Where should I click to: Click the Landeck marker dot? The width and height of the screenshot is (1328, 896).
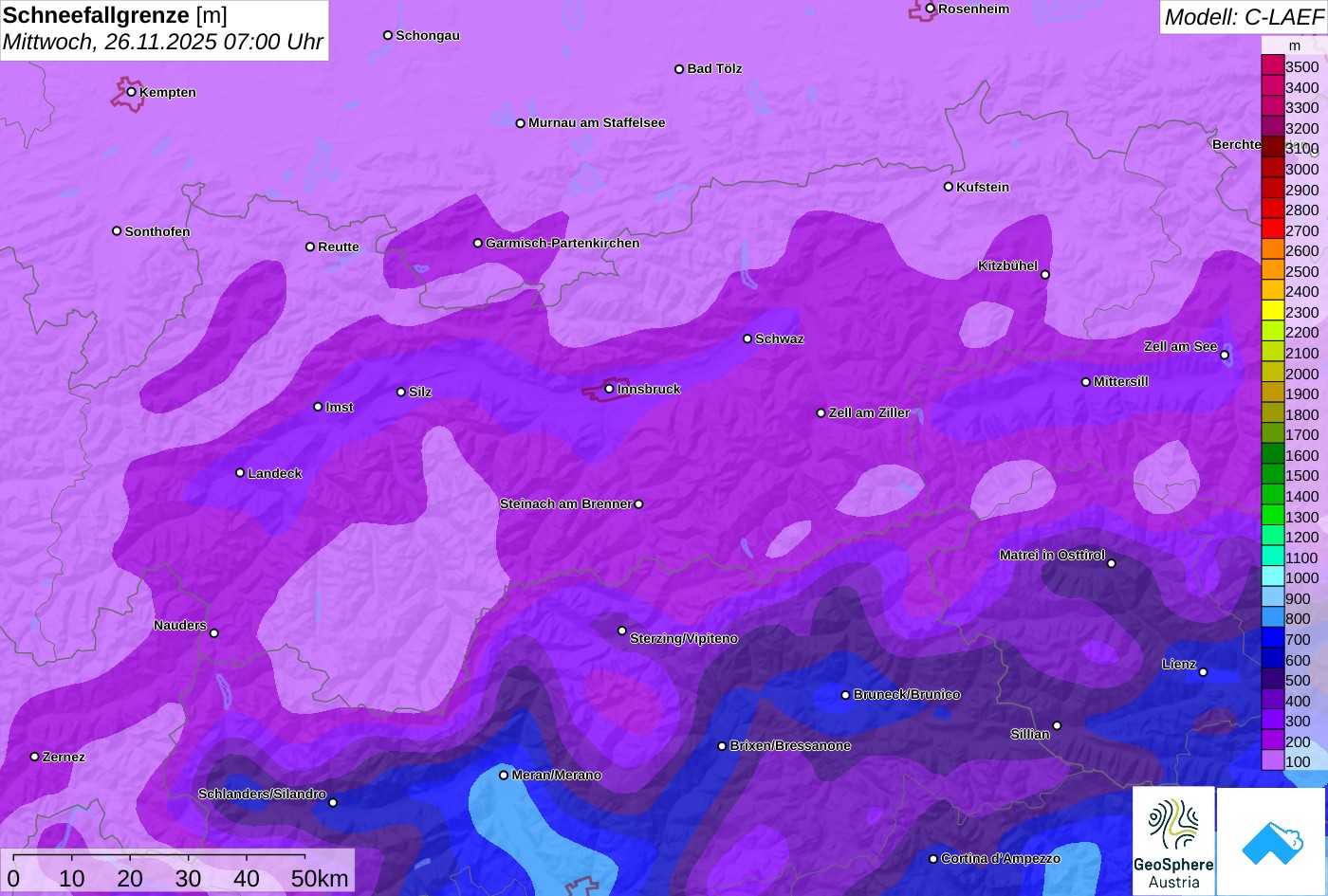(240, 473)
